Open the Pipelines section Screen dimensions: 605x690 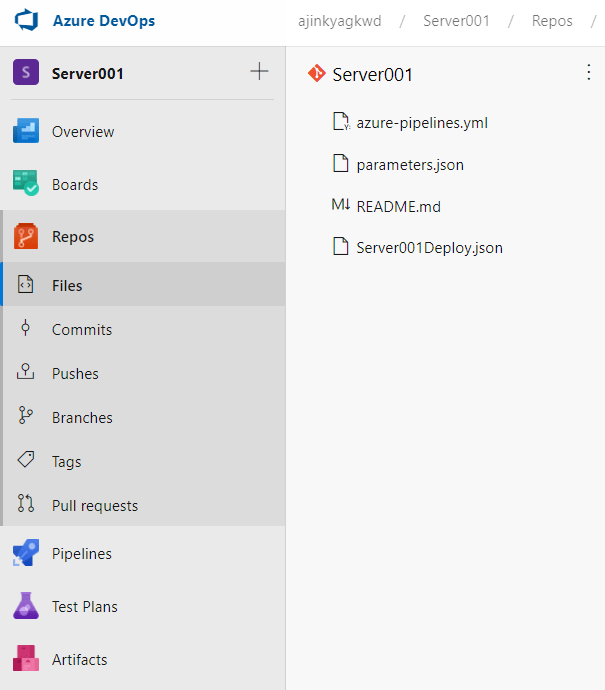[81, 554]
